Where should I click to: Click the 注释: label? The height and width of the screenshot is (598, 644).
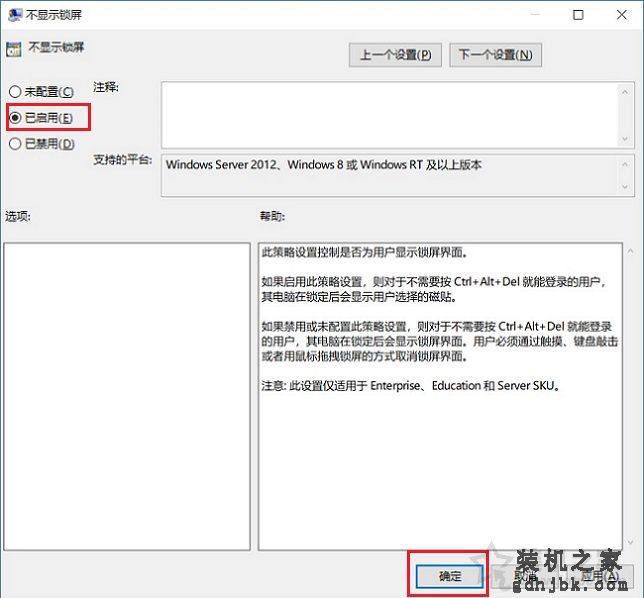pyautogui.click(x=106, y=87)
